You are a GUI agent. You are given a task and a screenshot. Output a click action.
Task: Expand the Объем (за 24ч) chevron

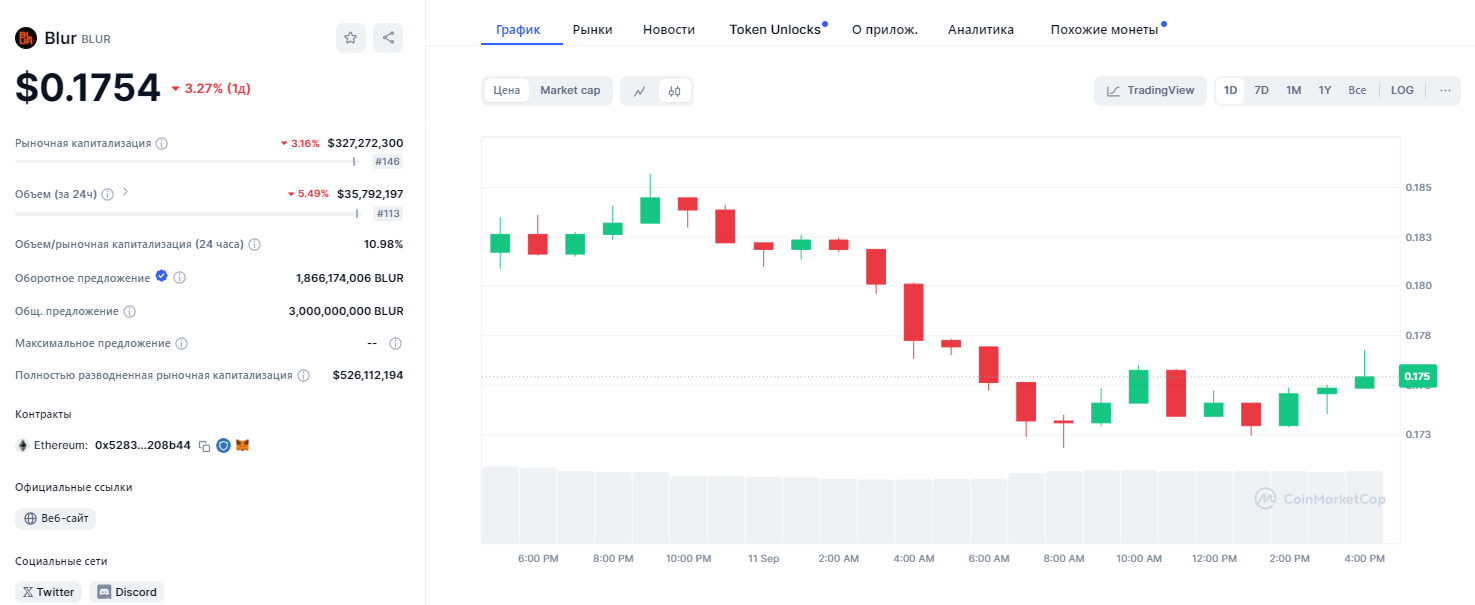126,193
